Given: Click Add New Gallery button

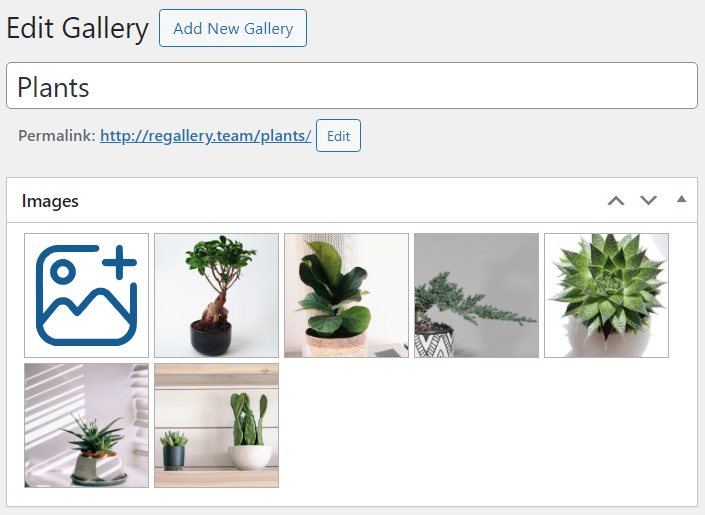Looking at the screenshot, I should (233, 28).
